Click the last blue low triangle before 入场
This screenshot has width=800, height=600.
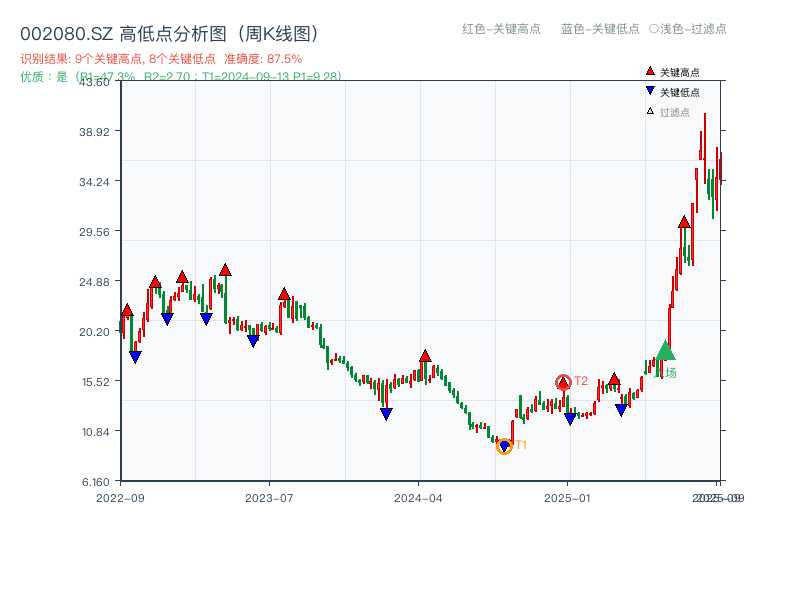621,410
